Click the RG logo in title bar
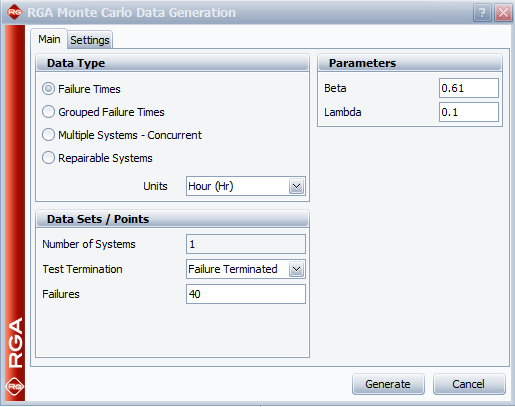Image resolution: width=515 pixels, height=407 pixels. click(x=14, y=12)
